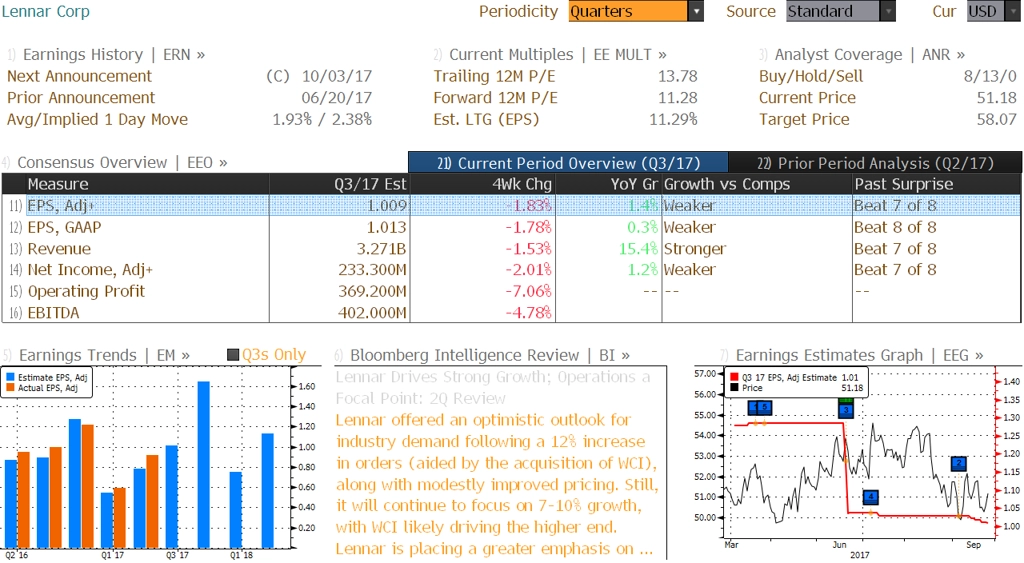1024x563 pixels.
Task: Click Buy/Hold/Sell value 8/13/0
Action: 990,76
